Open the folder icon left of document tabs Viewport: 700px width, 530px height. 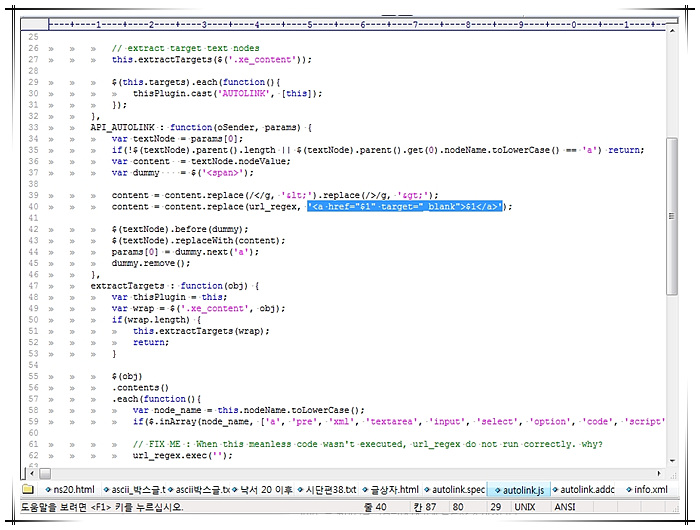click(28, 489)
